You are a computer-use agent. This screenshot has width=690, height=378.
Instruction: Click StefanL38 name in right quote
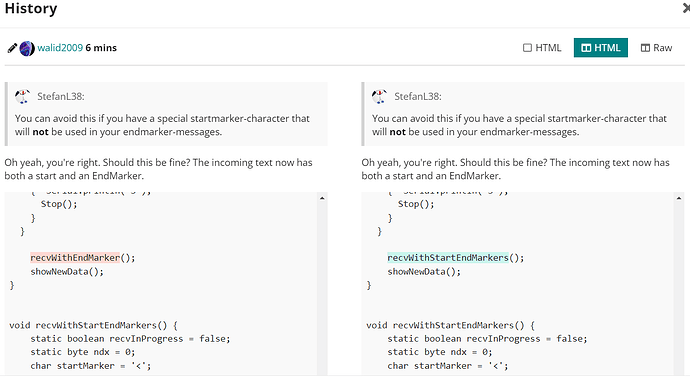coord(418,96)
